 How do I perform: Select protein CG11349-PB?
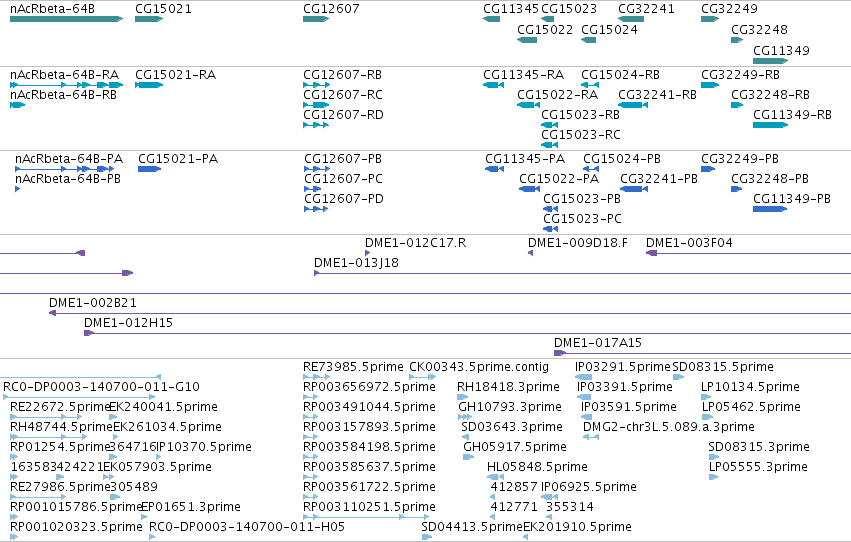coord(770,209)
